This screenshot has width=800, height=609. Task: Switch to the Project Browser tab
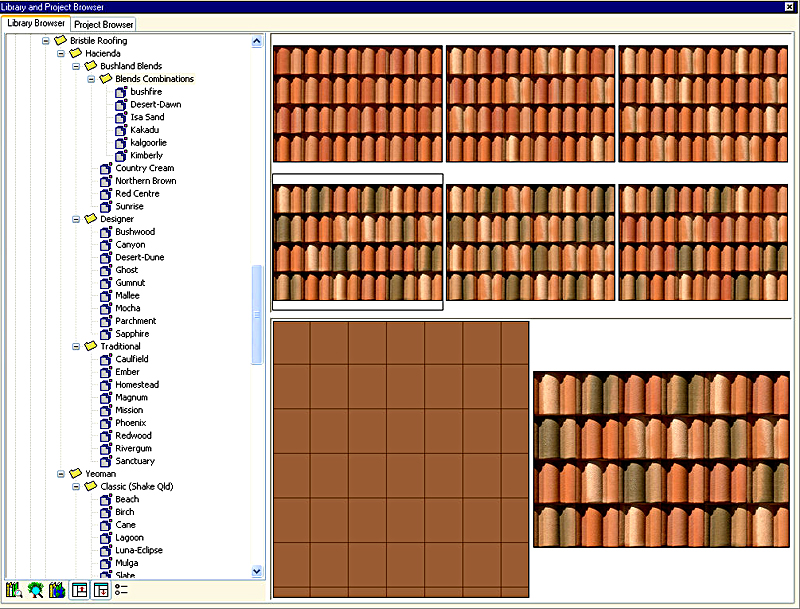pos(104,24)
